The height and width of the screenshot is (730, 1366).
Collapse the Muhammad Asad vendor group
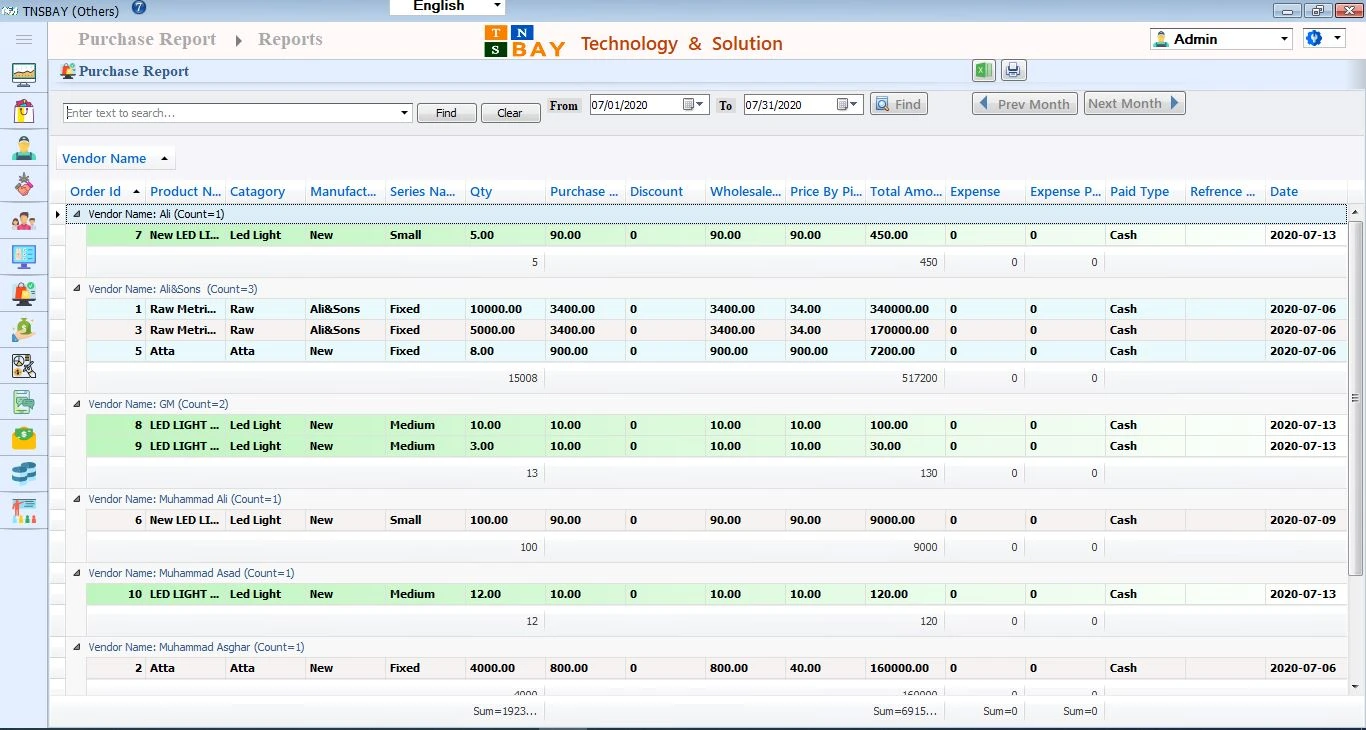point(77,573)
